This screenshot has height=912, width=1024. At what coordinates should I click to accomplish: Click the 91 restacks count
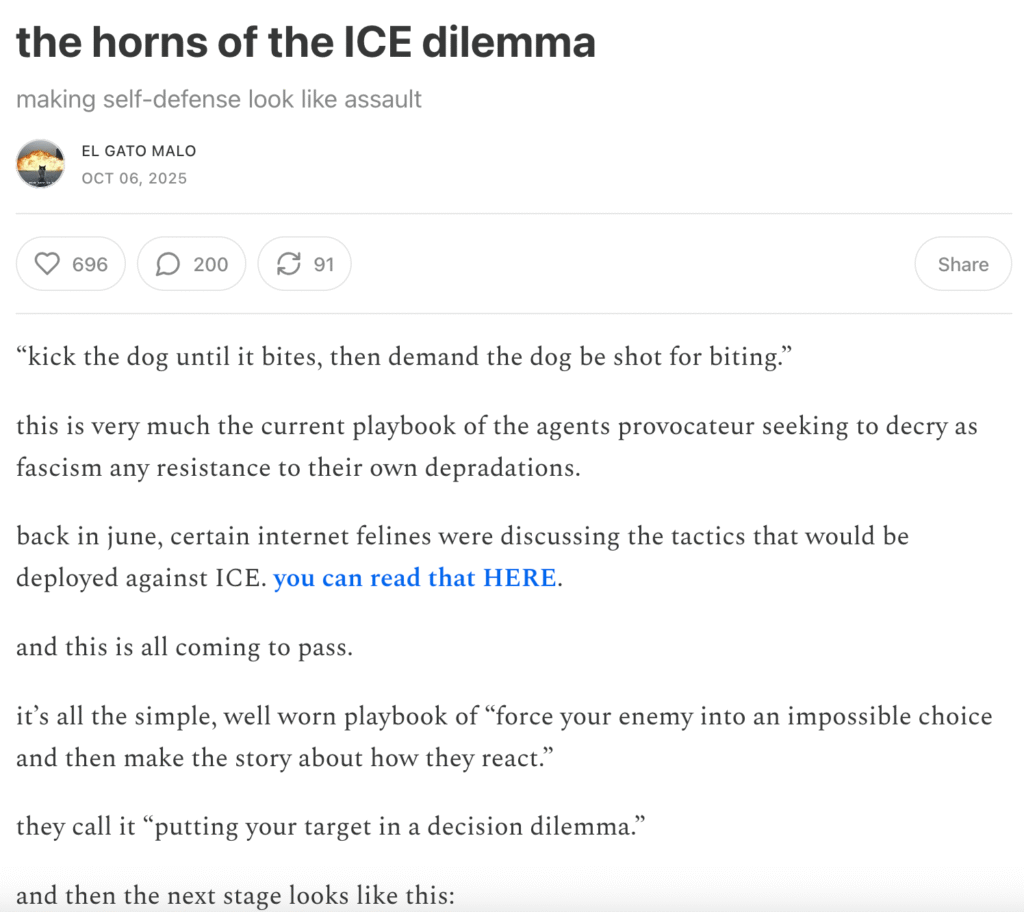[323, 264]
